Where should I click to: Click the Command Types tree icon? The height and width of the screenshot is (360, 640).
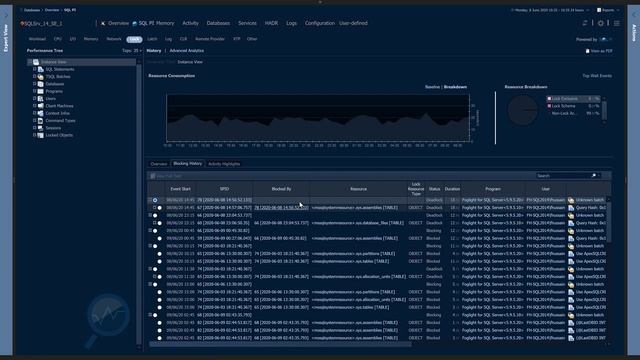pyautogui.click(x=40, y=121)
